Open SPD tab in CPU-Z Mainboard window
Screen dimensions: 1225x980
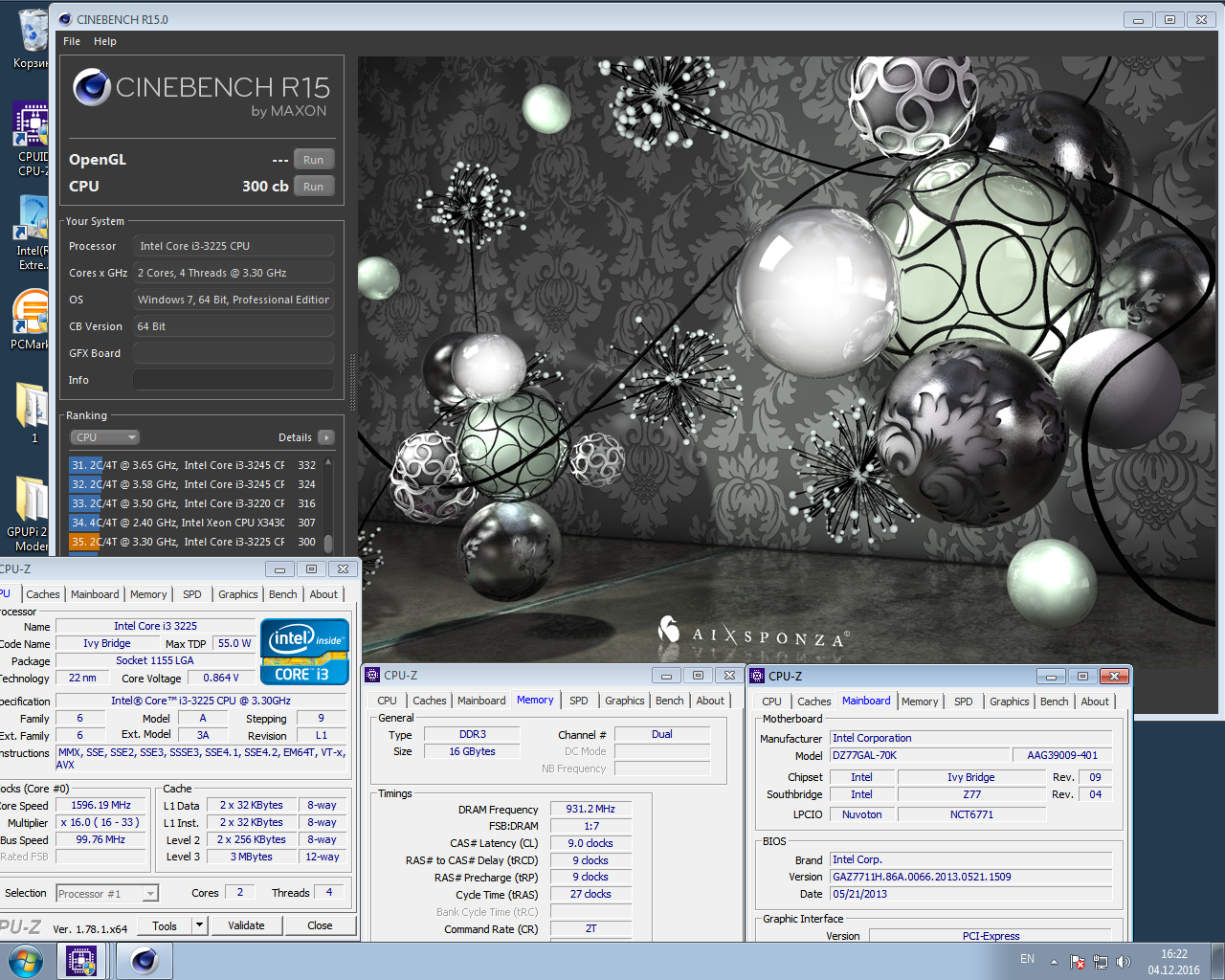click(964, 702)
